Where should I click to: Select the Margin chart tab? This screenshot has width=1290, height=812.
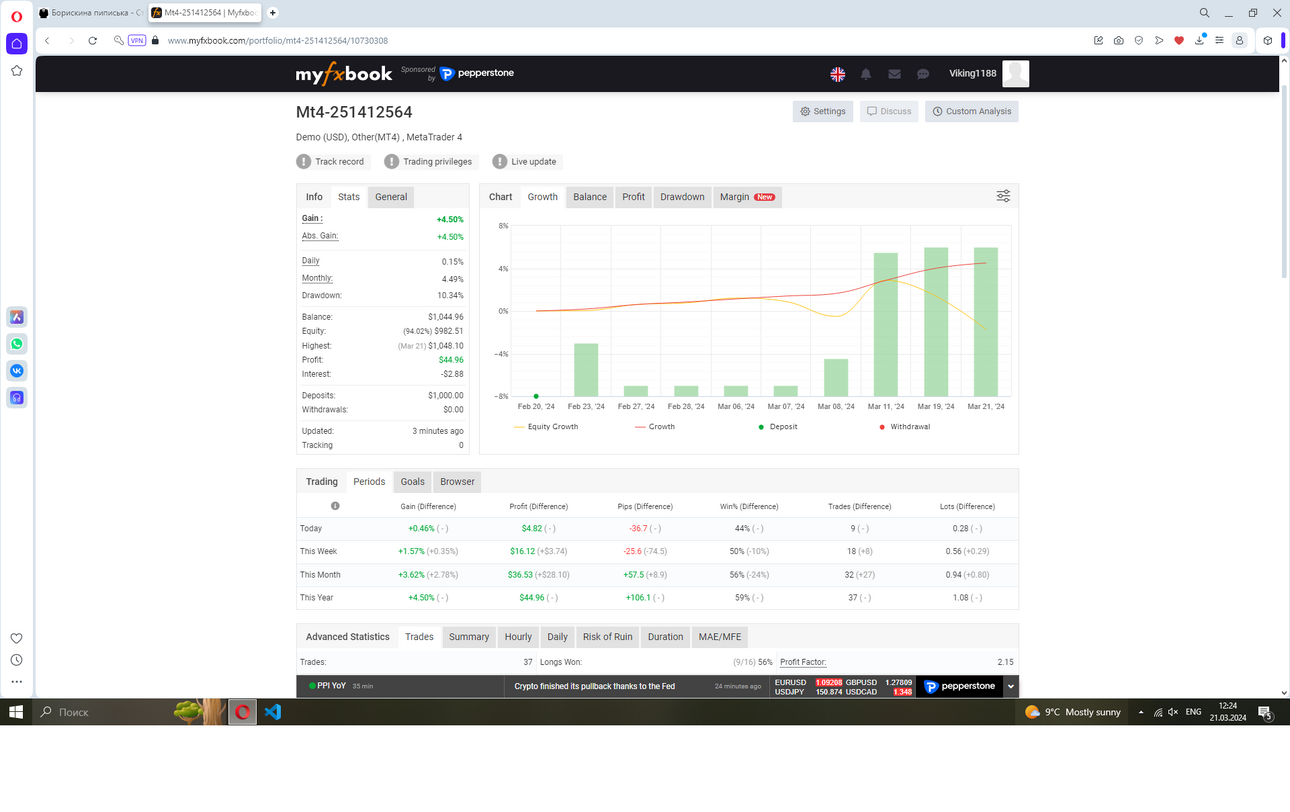[747, 197]
